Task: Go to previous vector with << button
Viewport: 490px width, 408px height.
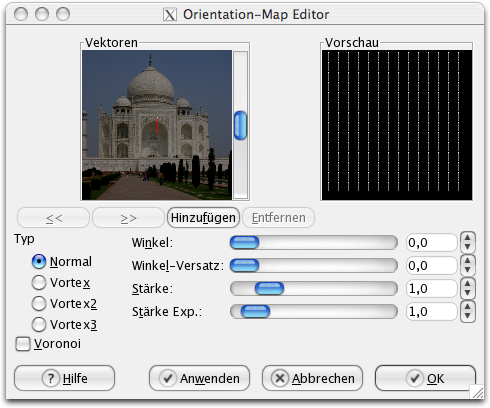Action: point(53,218)
